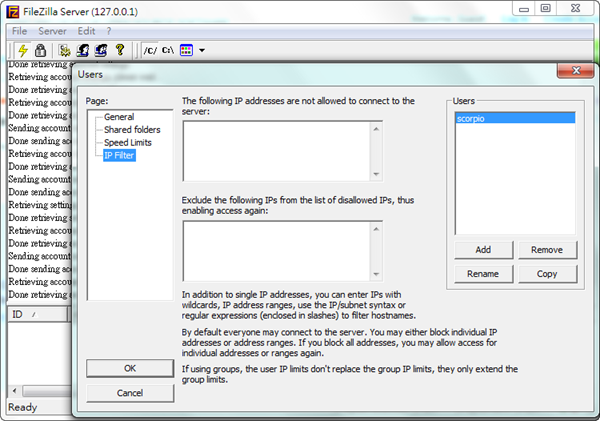
Task: Open the Server menu
Action: point(52,31)
